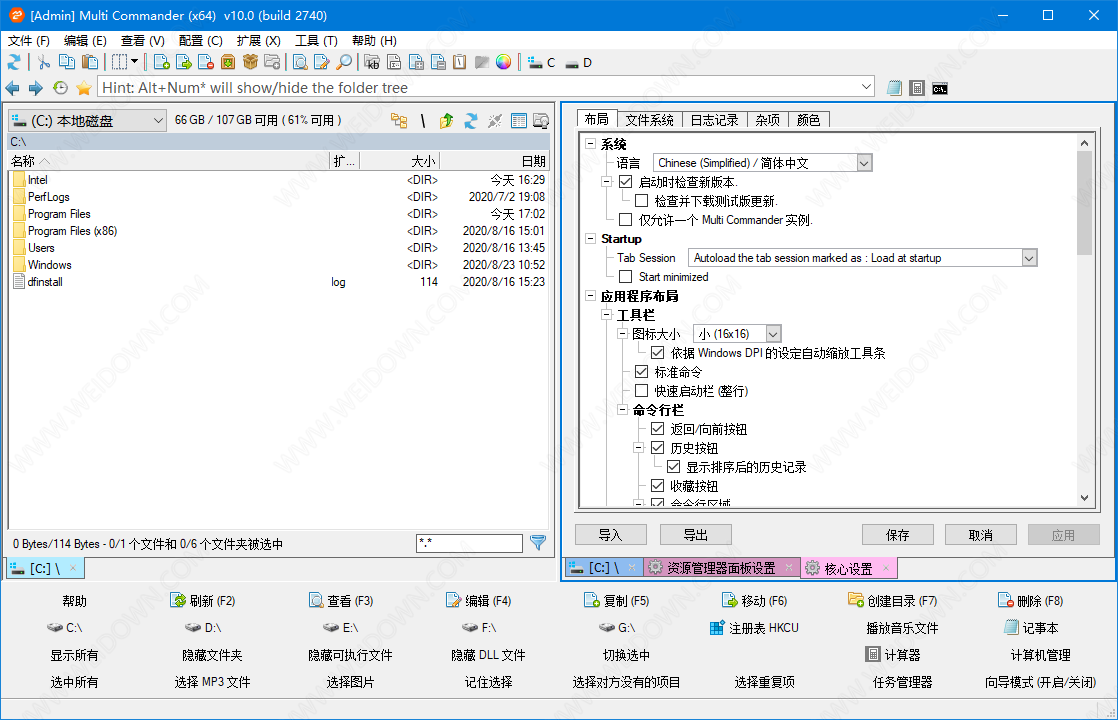
Task: Click the magnifier search icon in toolbar
Action: point(344,62)
